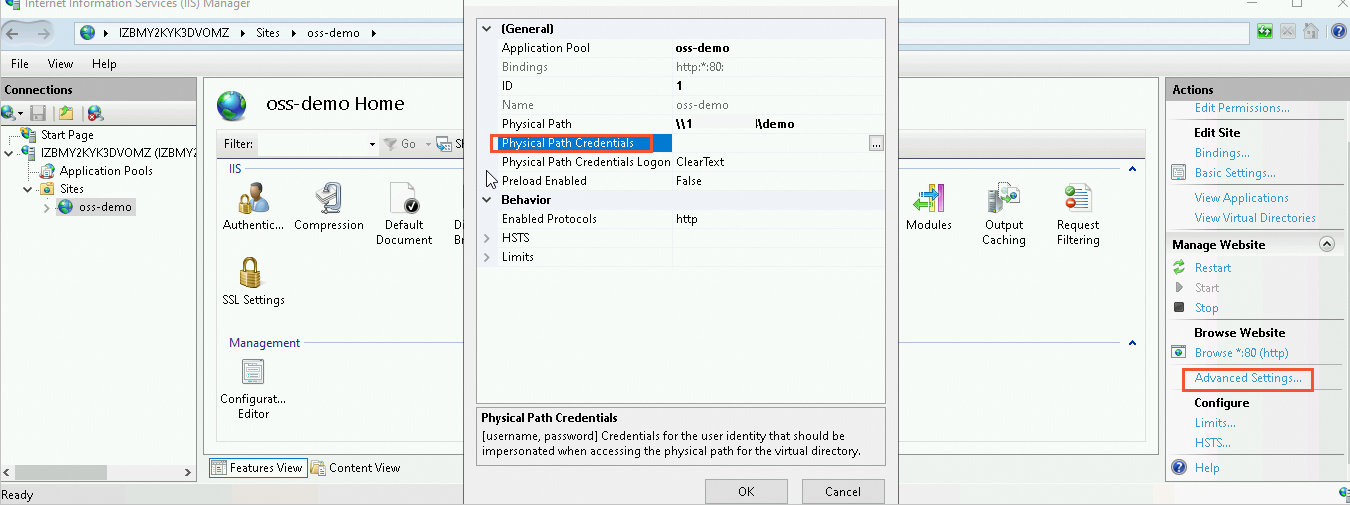
Task: Click the Browse *:80 (http) link
Action: (x=1241, y=353)
